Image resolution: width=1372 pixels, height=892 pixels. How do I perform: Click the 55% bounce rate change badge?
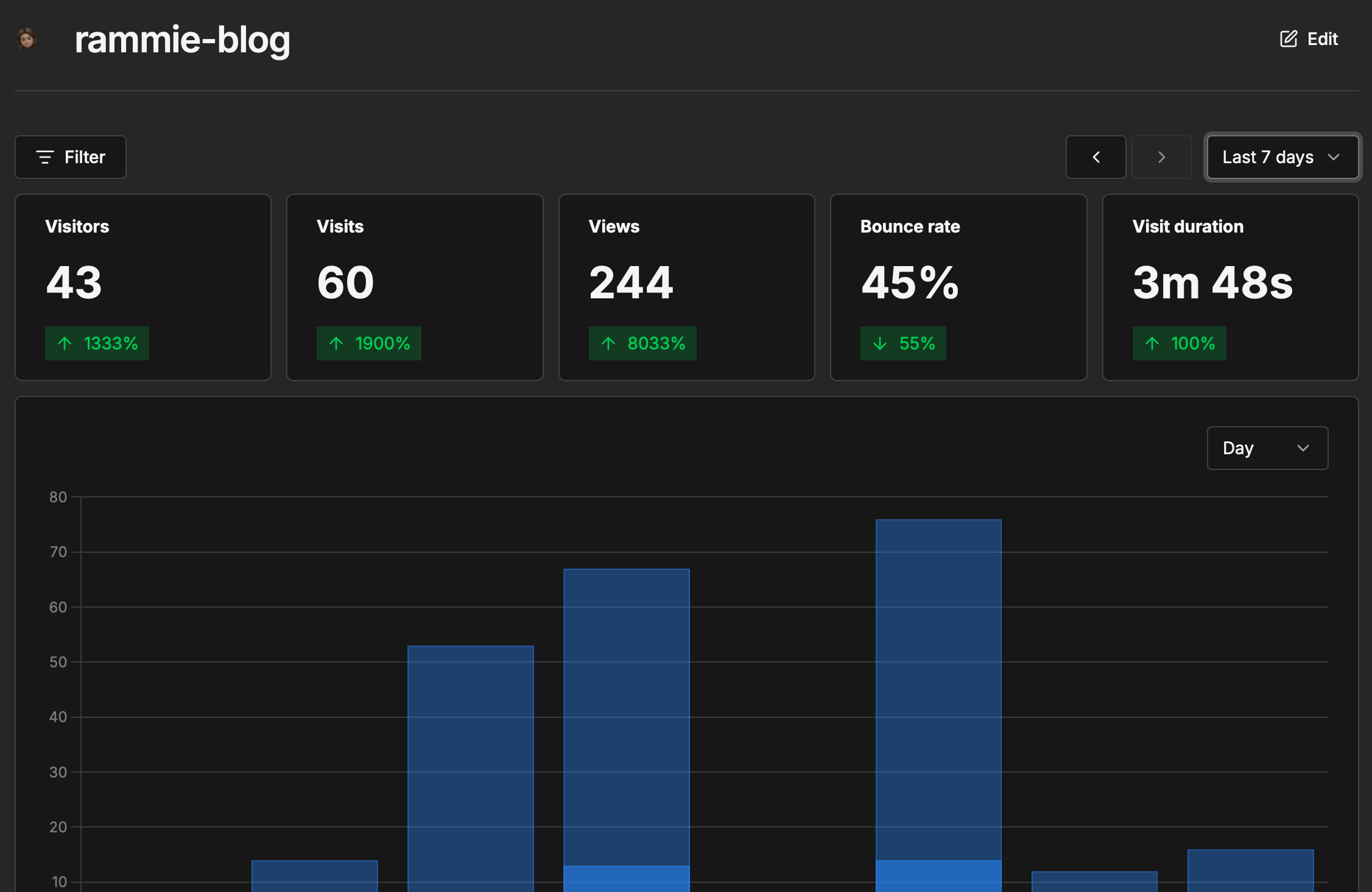903,343
